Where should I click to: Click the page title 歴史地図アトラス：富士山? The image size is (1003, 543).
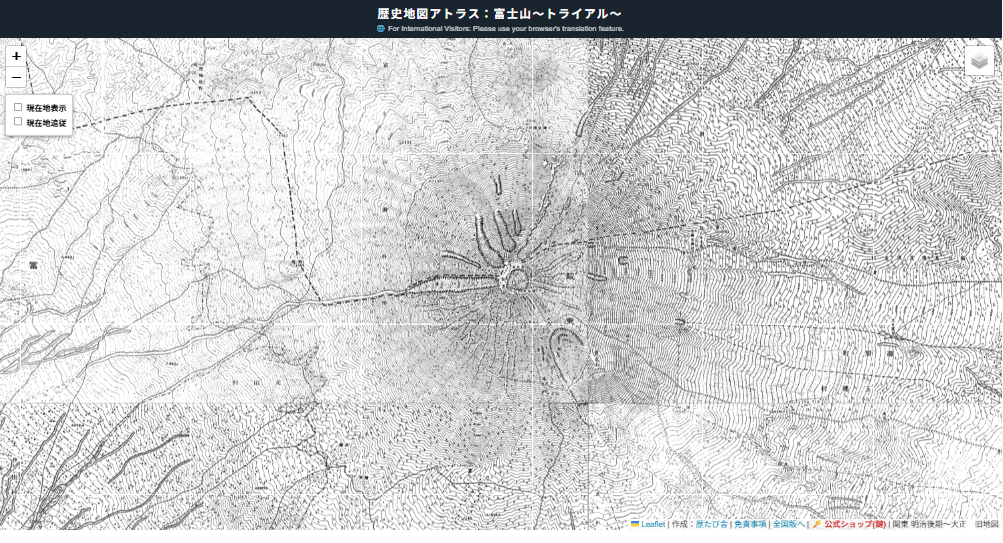[x=499, y=13]
